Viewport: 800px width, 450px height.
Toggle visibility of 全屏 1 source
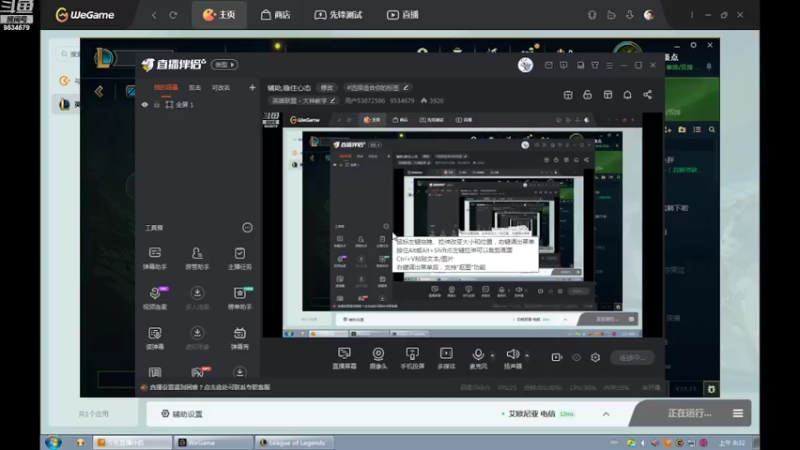point(145,105)
